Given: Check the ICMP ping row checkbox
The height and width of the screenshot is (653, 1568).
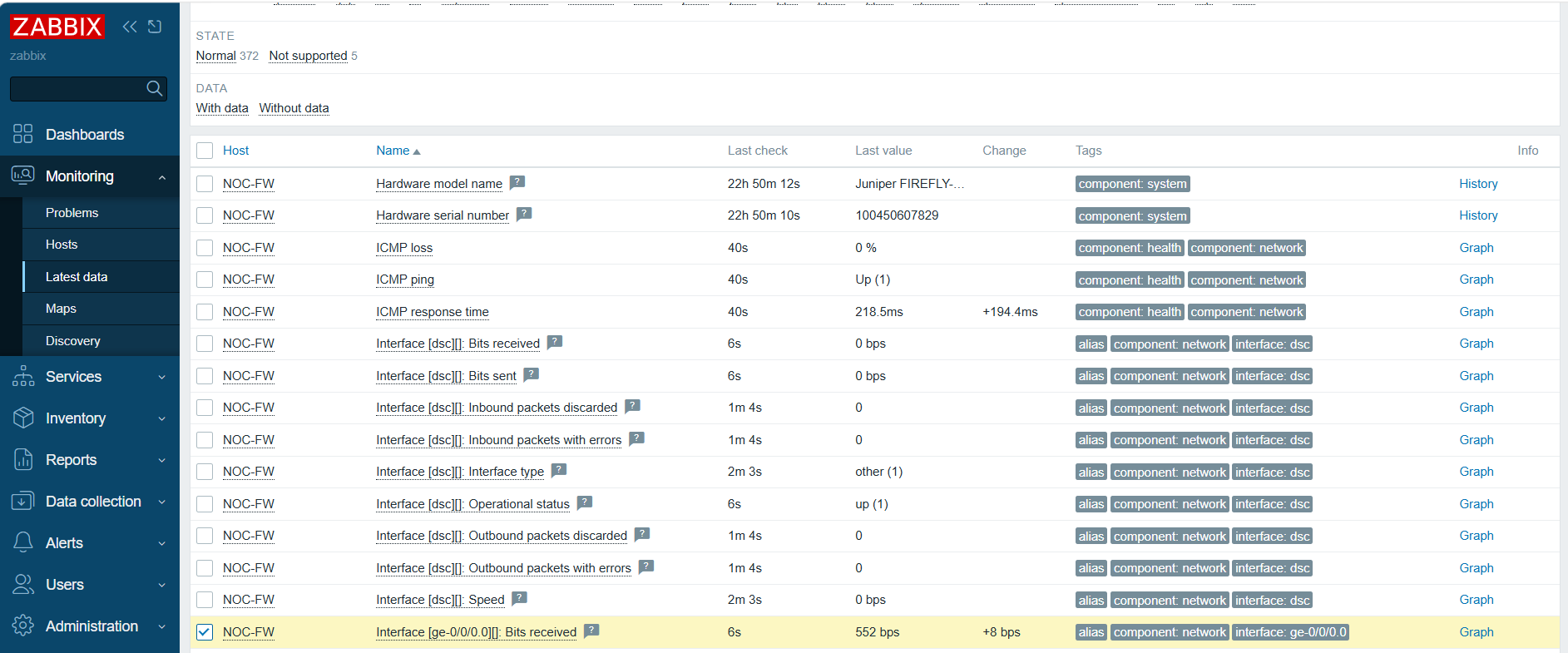Looking at the screenshot, I should pos(205,280).
